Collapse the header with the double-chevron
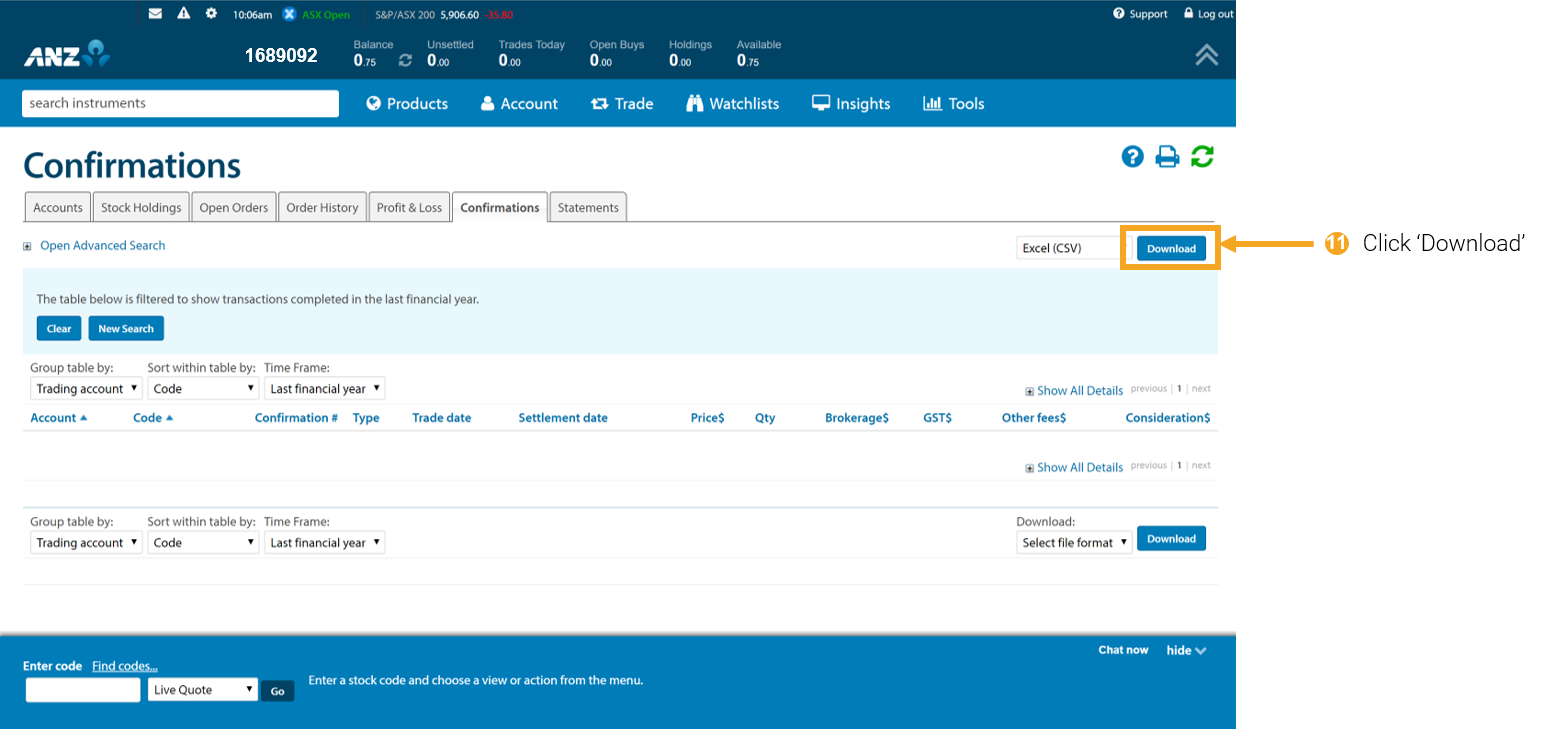 tap(1206, 55)
